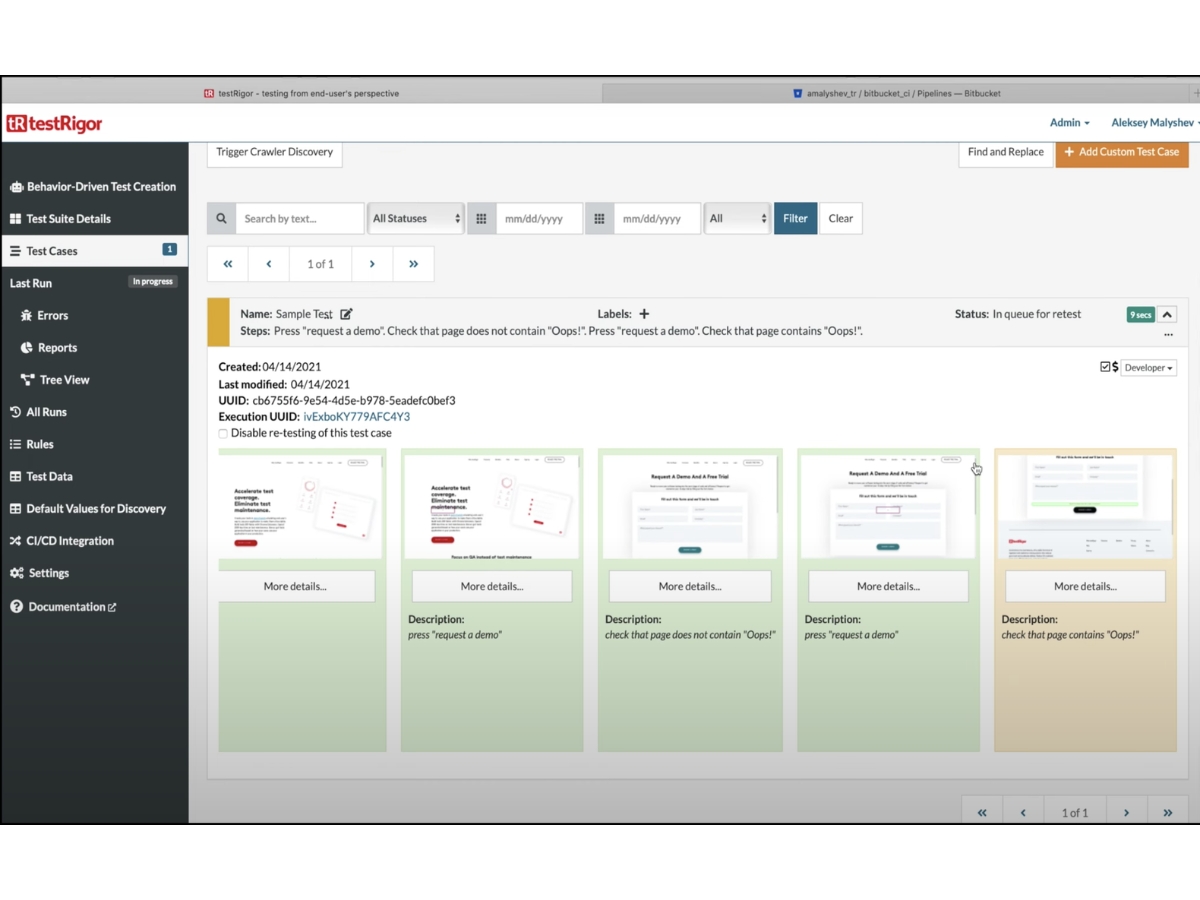Screen dimensions: 1200x900
Task: Click the first mm/dd/yyyy date field
Action: 539,219
